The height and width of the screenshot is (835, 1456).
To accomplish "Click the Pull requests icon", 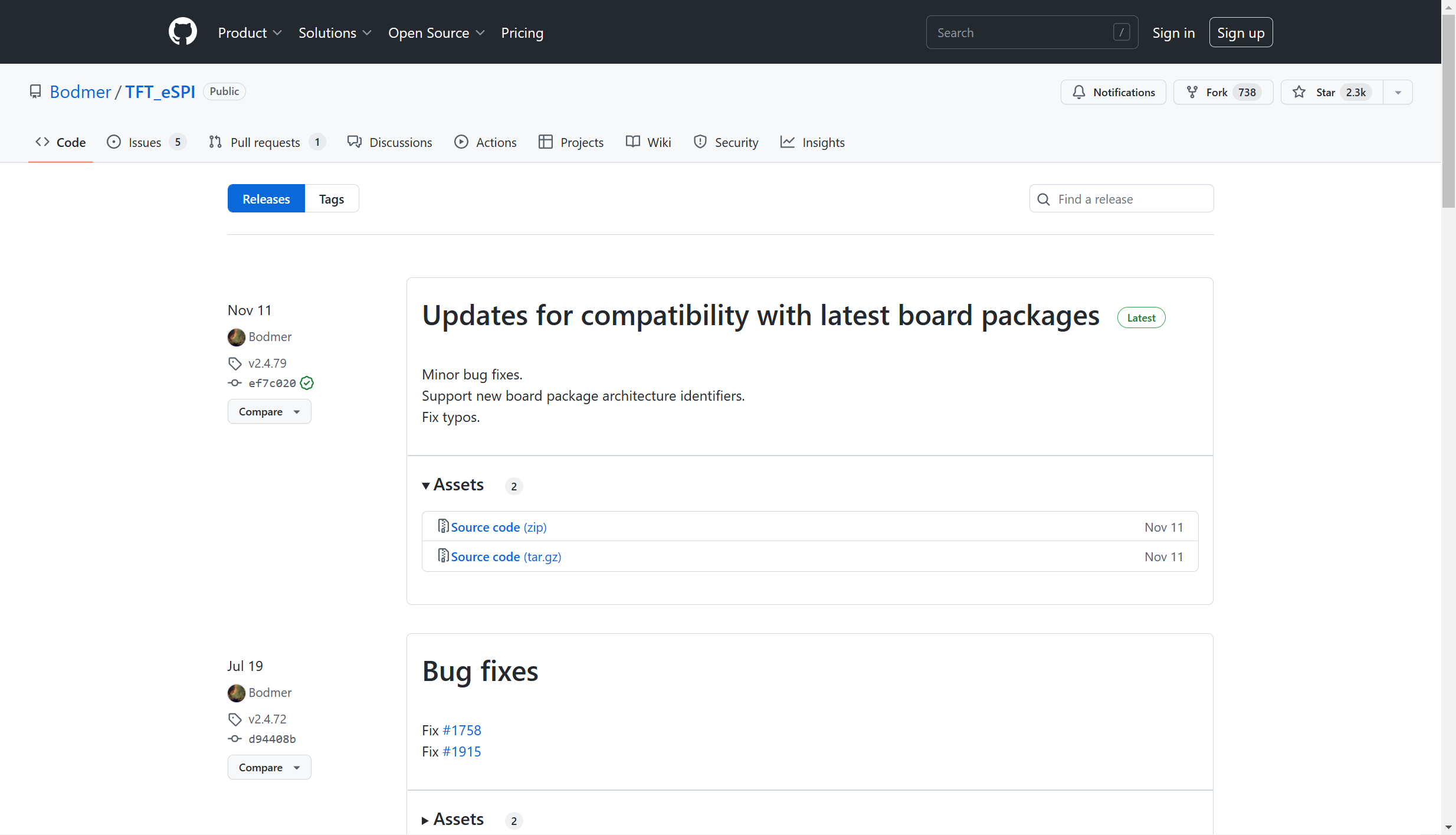I will pos(215,142).
